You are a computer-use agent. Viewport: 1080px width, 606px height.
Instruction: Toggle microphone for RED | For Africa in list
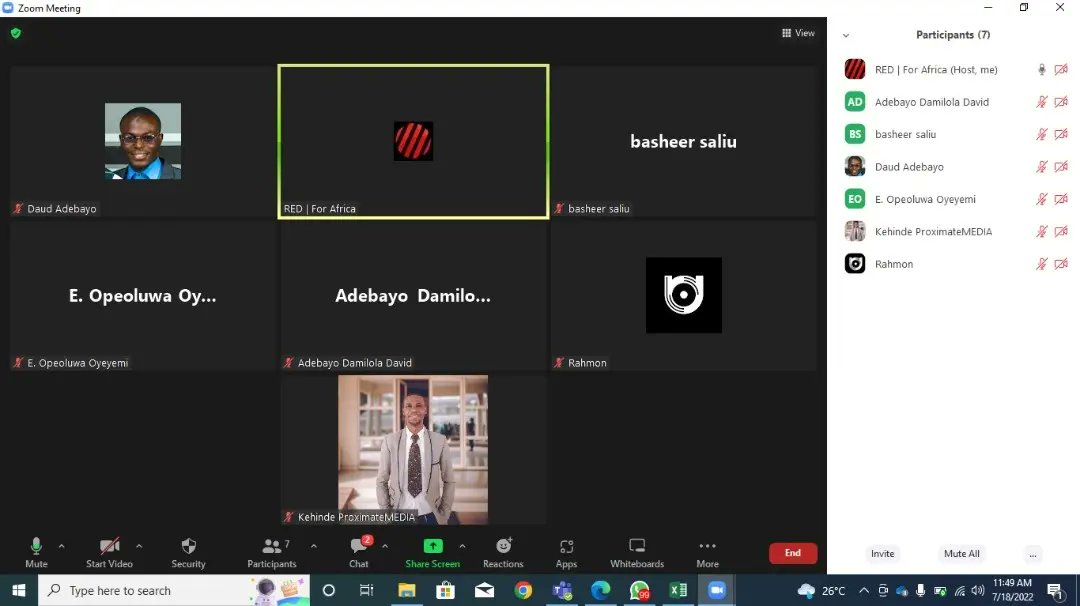pos(1041,70)
